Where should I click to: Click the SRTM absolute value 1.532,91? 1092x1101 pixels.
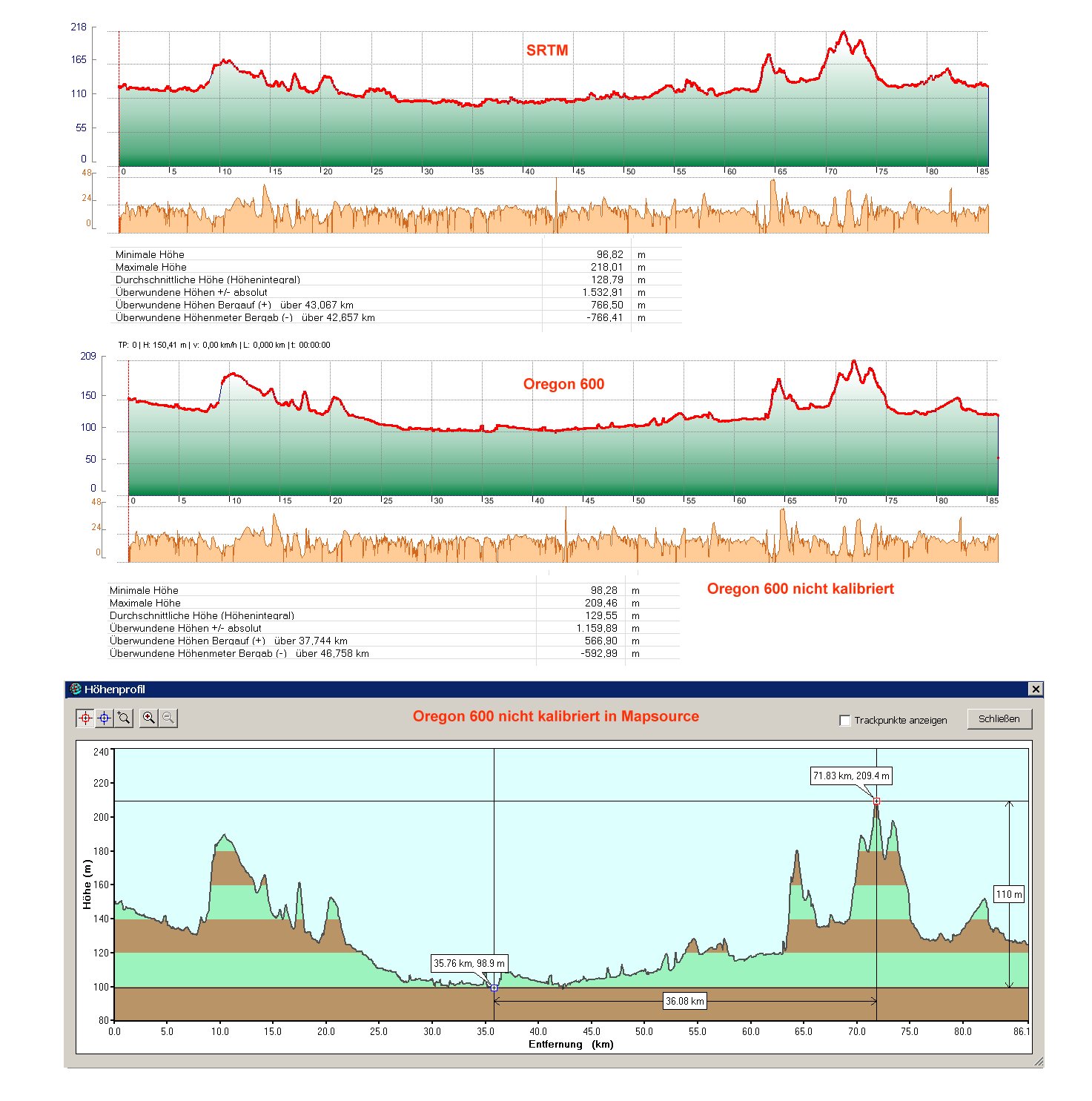click(603, 292)
